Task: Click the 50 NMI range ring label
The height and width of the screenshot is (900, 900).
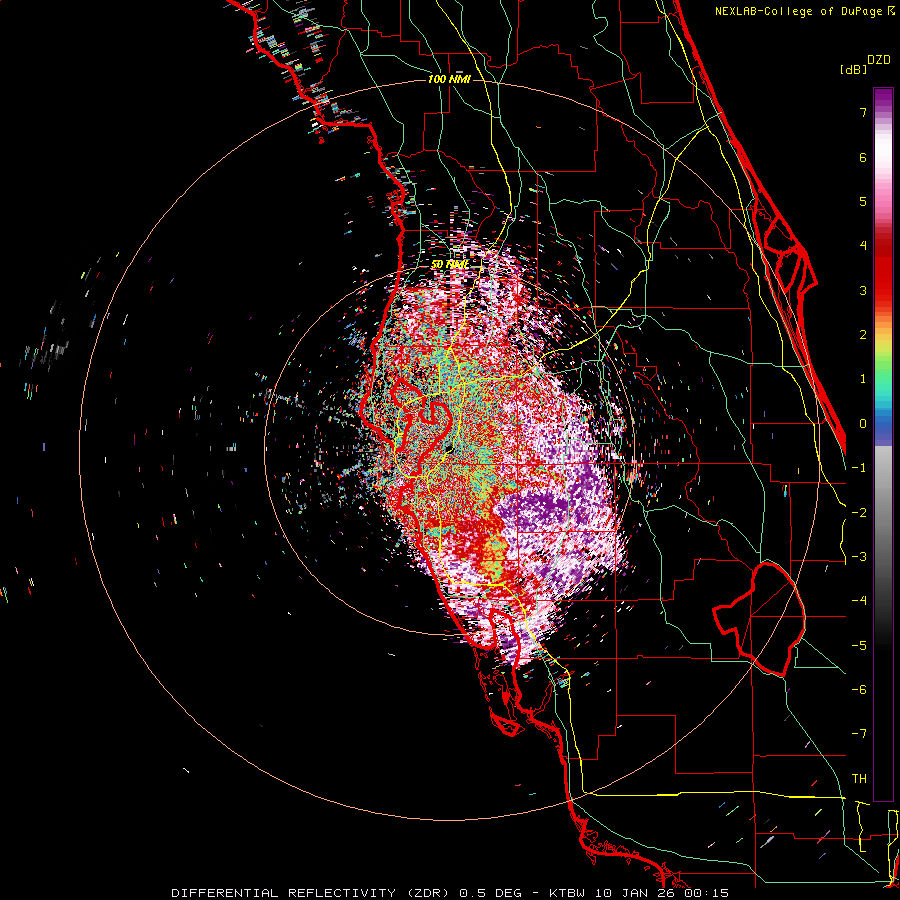Action: (x=449, y=264)
